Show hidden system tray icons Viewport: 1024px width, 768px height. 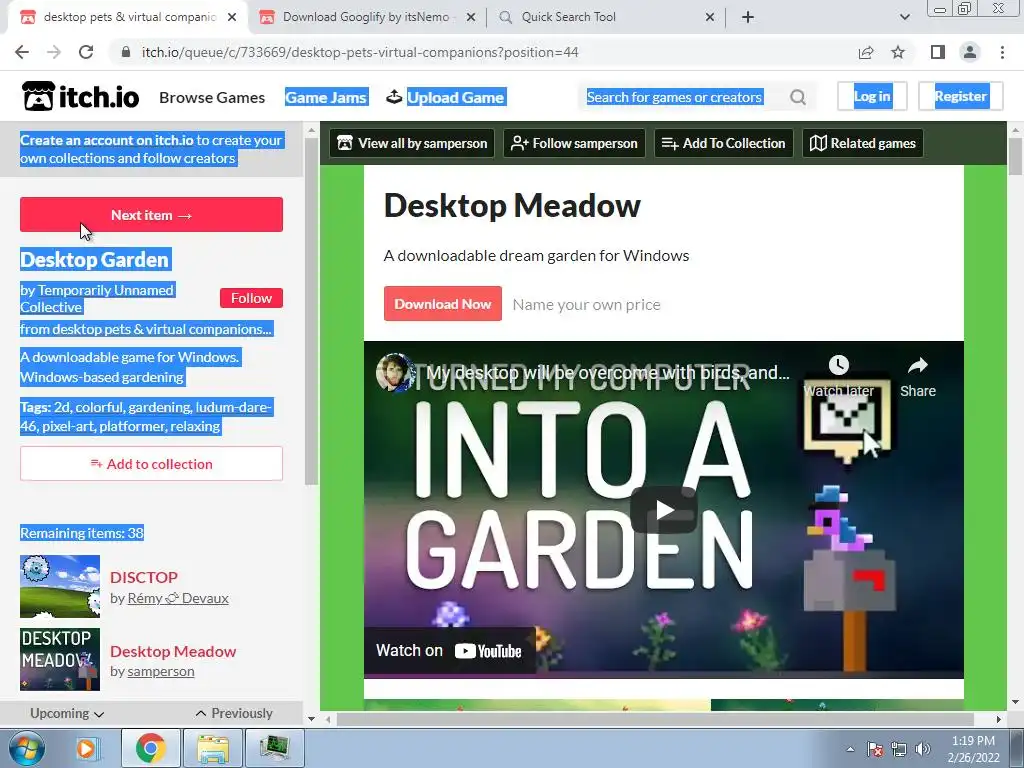(850, 749)
